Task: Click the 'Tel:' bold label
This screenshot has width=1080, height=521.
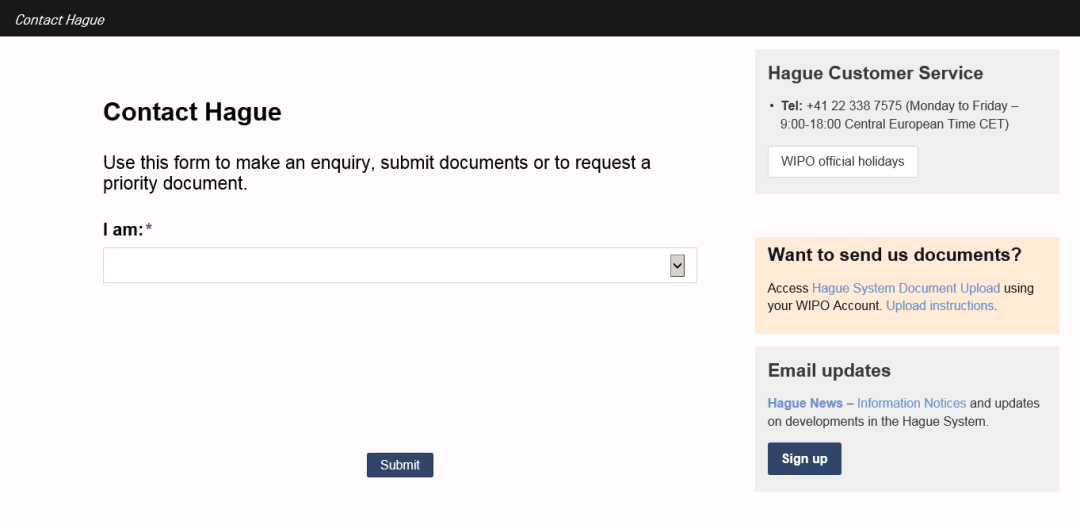Action: tap(791, 106)
